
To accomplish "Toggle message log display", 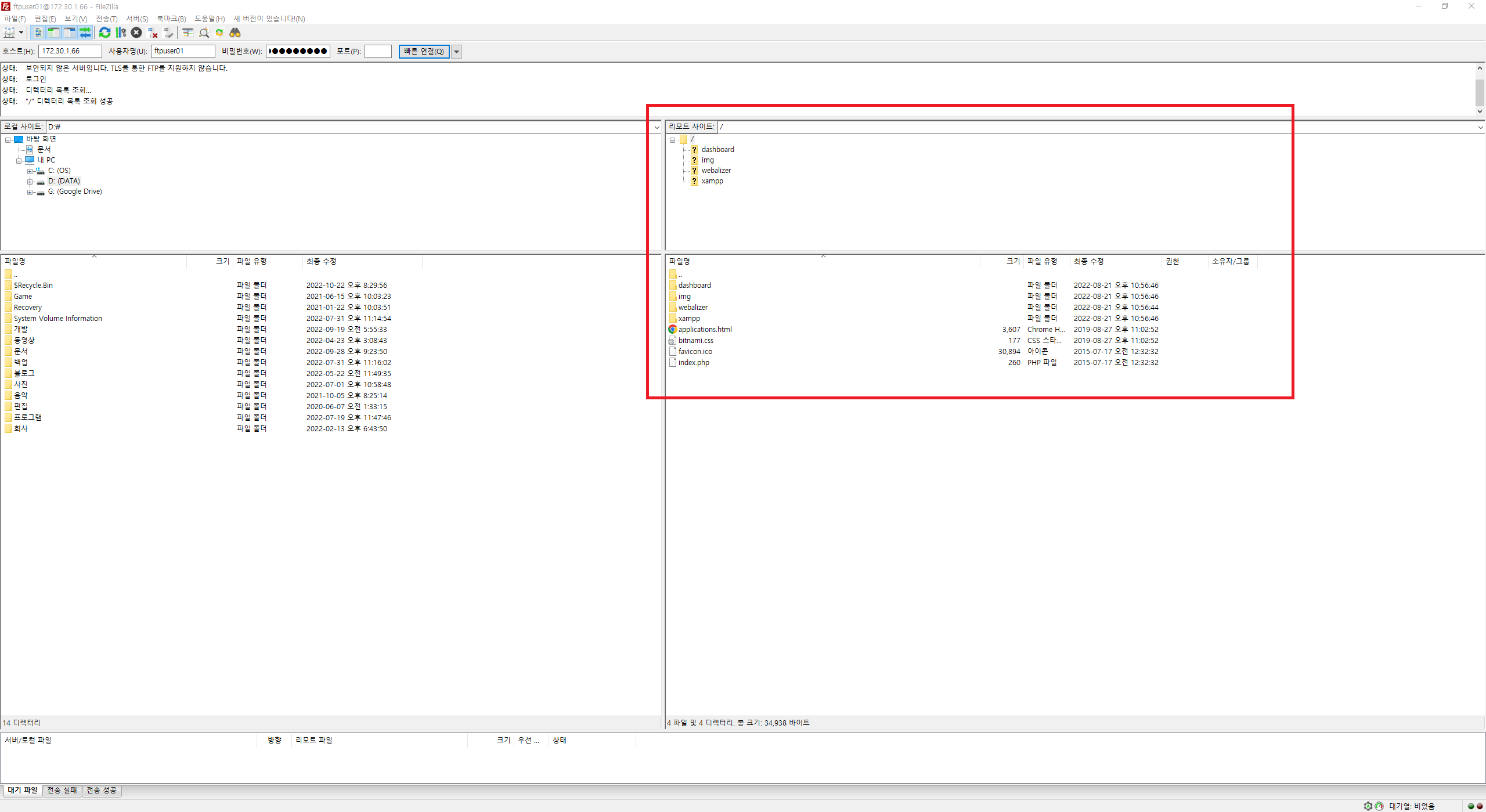I will click(x=38, y=33).
